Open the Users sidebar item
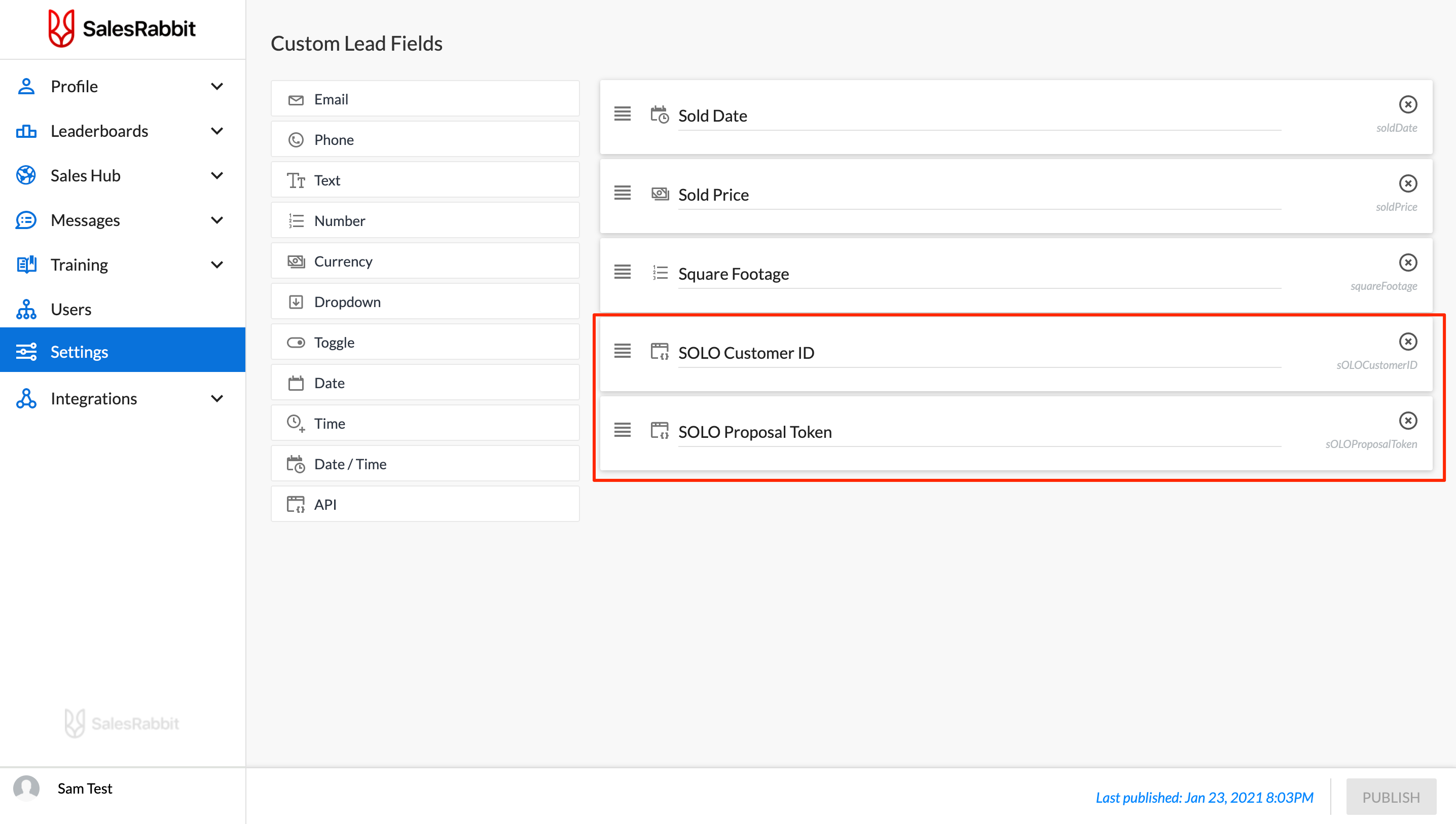The image size is (1456, 824). pos(122,309)
